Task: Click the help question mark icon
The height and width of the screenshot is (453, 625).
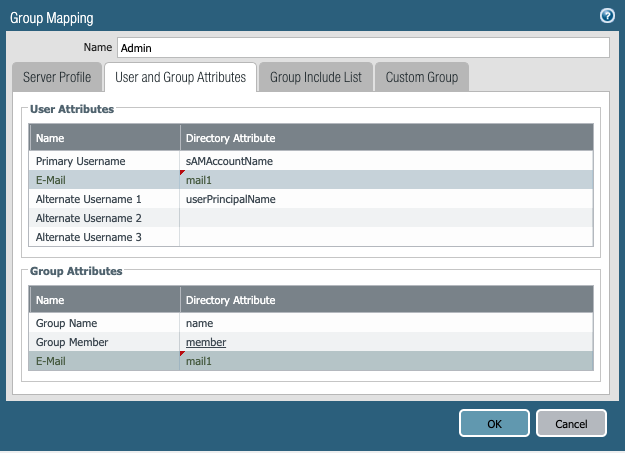Action: click(x=606, y=16)
